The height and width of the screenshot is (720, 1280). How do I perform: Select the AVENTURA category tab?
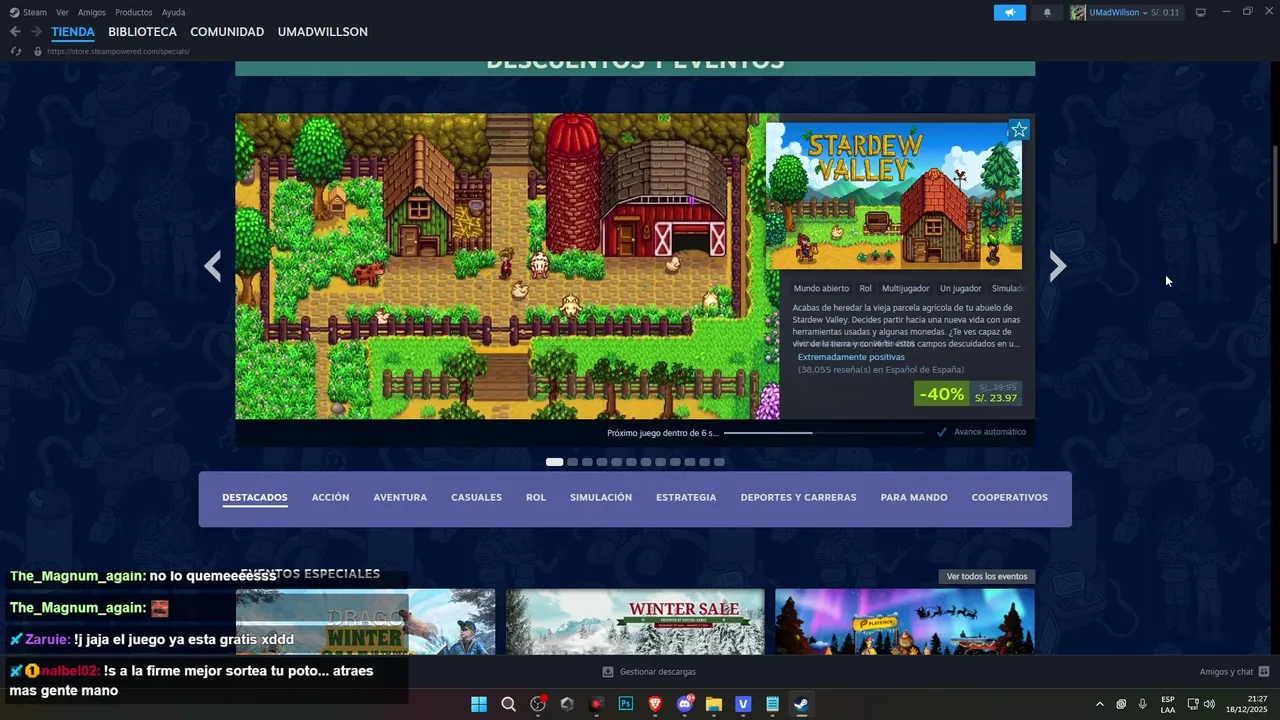[400, 497]
